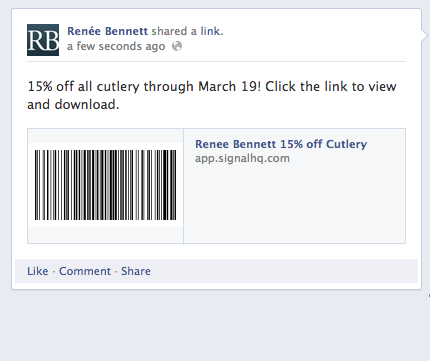Open "Renee Bennett 15% off Cutlery" title
This screenshot has width=430, height=361.
tap(281, 144)
